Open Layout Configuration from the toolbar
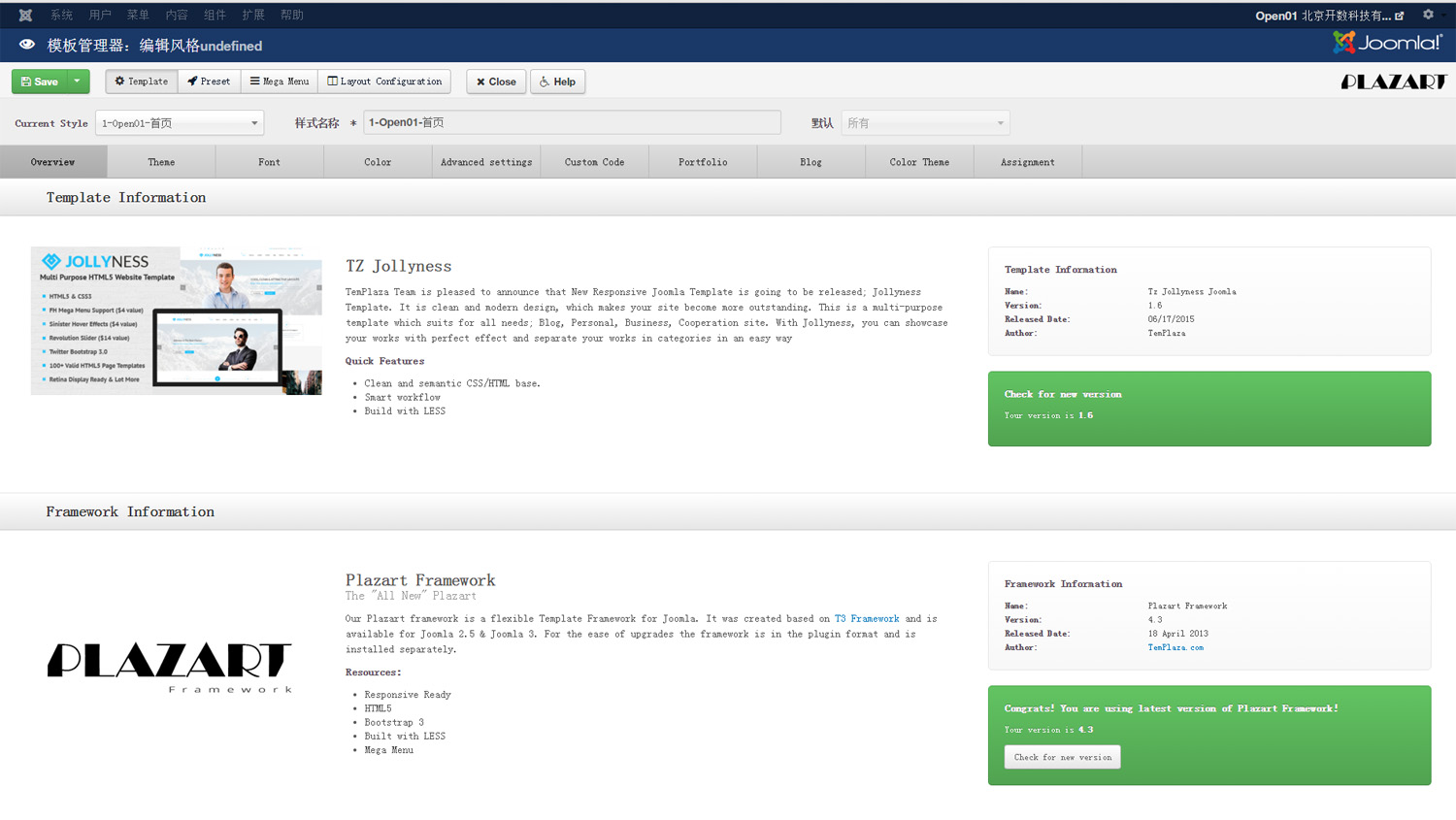Screen dimensions: 1456x820 [332, 82]
